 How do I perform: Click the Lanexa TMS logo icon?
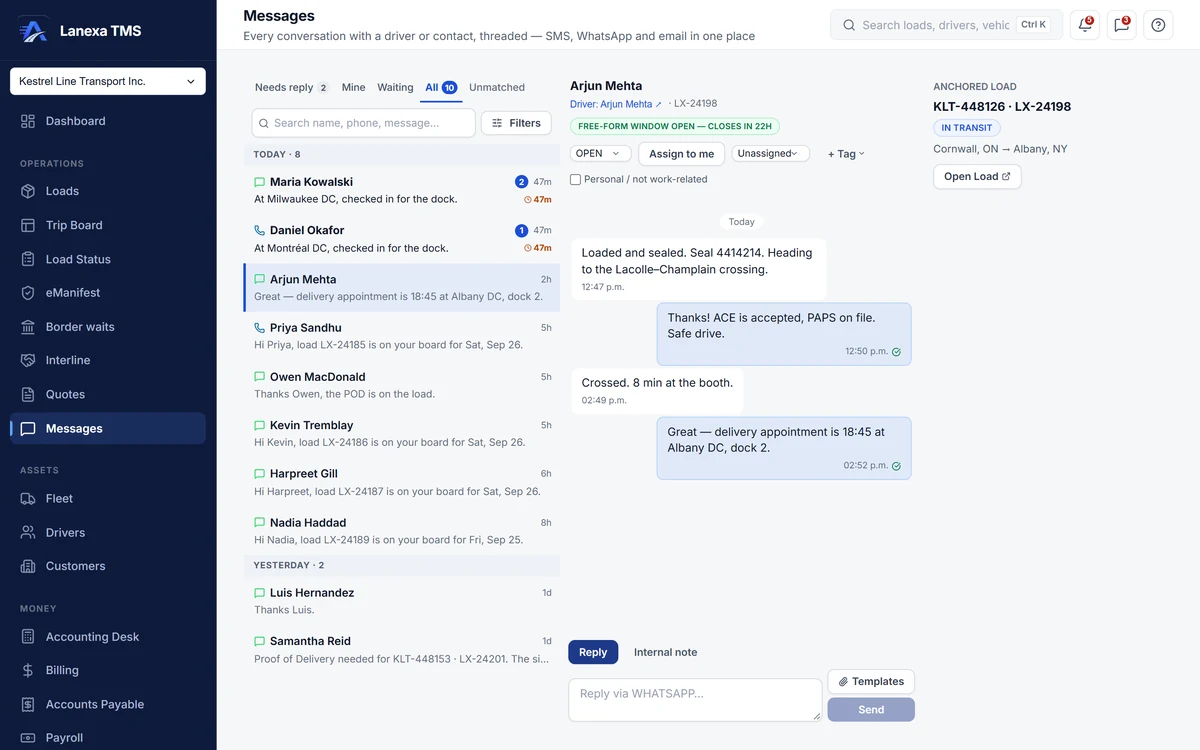pyautogui.click(x=33, y=30)
